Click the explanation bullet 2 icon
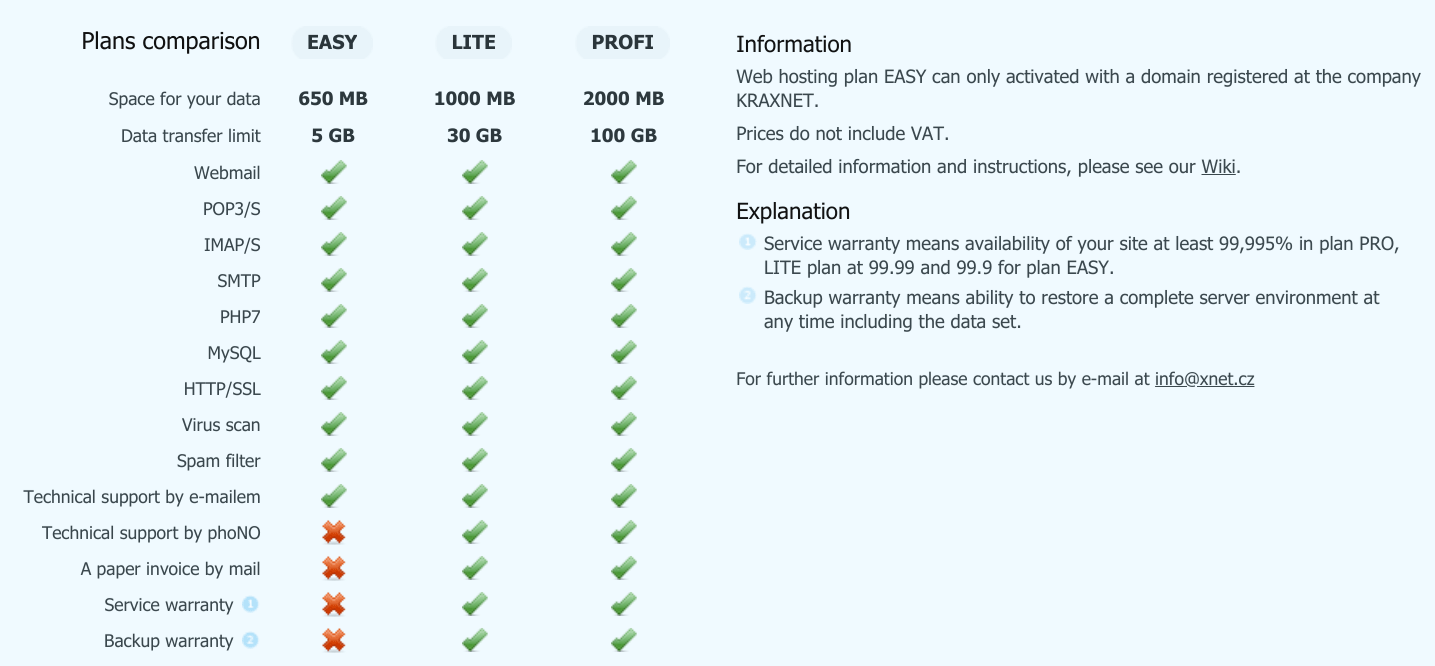The width and height of the screenshot is (1435, 666). (x=747, y=295)
